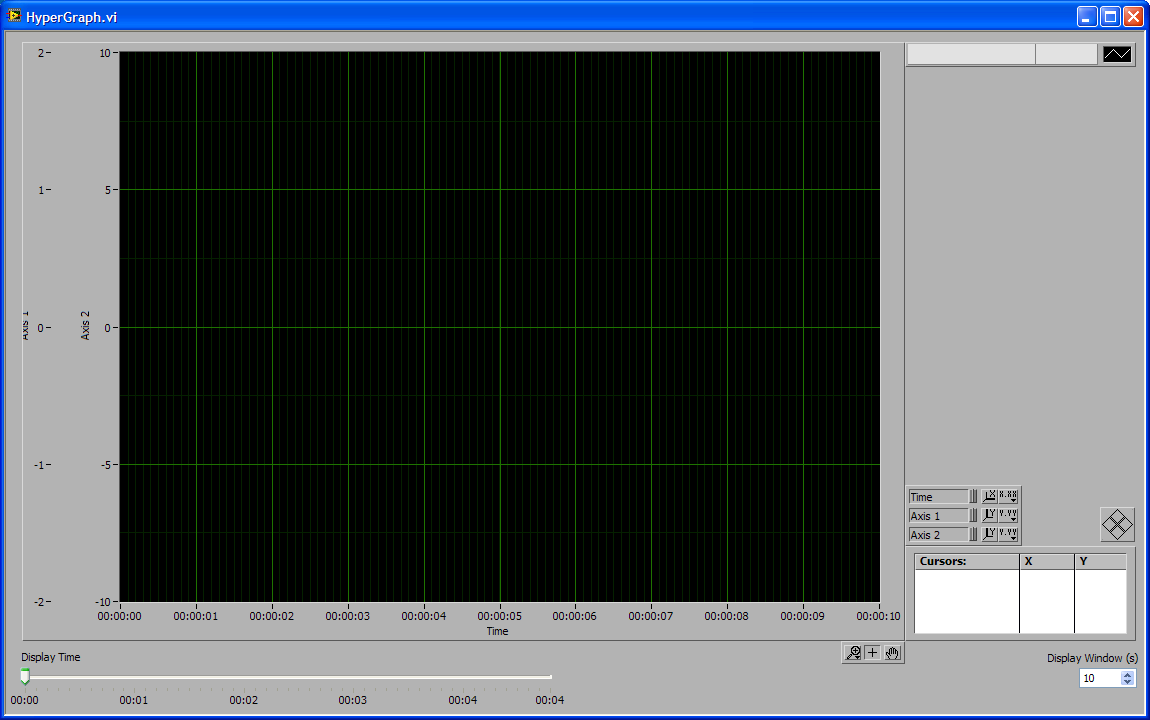Click the Y column header in cursor legend
This screenshot has width=1150, height=720.
pyautogui.click(x=1100, y=562)
